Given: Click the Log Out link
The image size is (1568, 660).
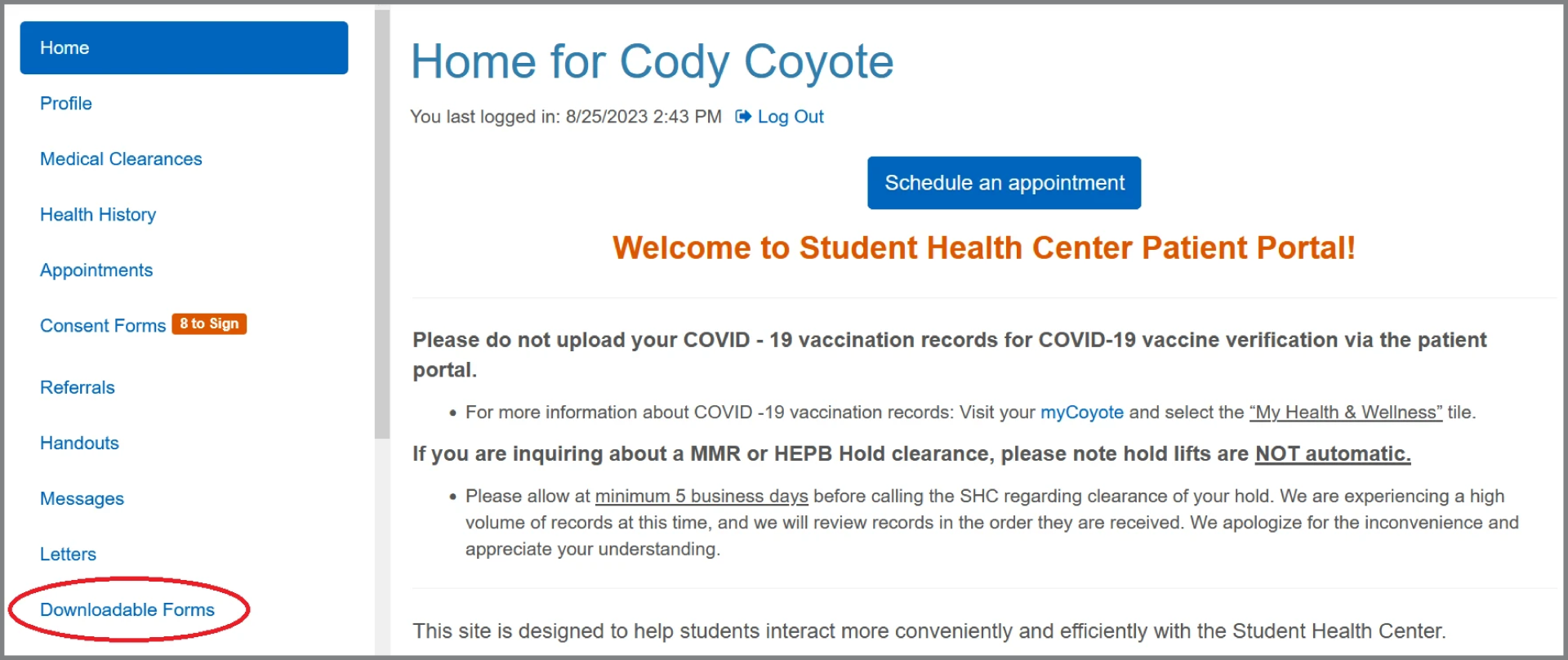Looking at the screenshot, I should click(791, 117).
